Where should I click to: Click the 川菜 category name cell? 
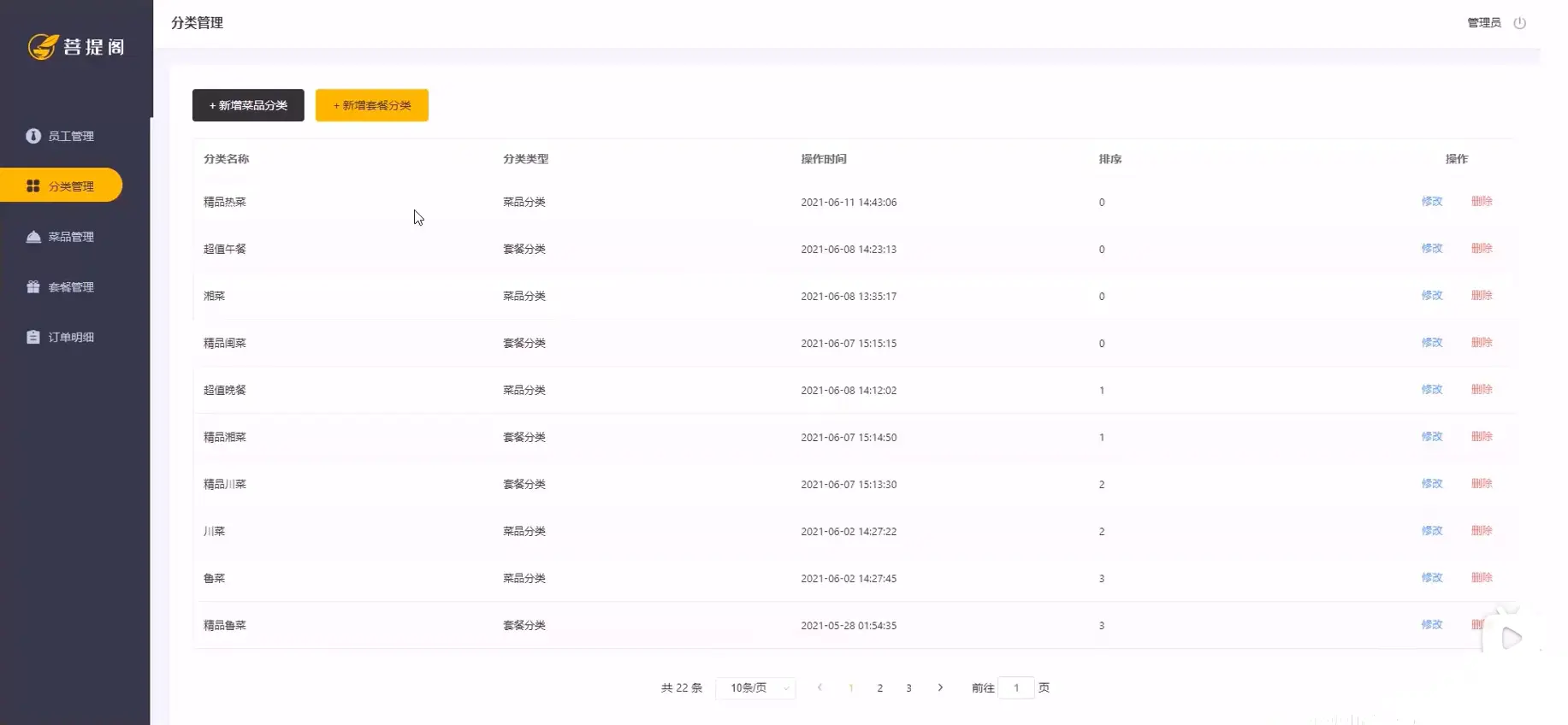click(214, 532)
